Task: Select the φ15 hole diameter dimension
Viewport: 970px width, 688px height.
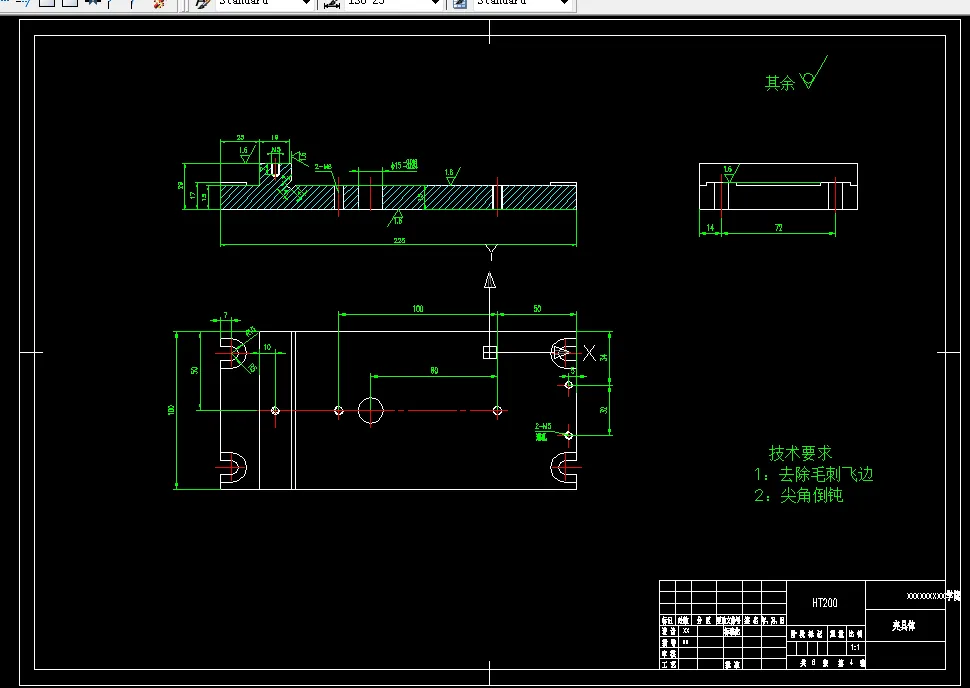Action: pyautogui.click(x=404, y=165)
